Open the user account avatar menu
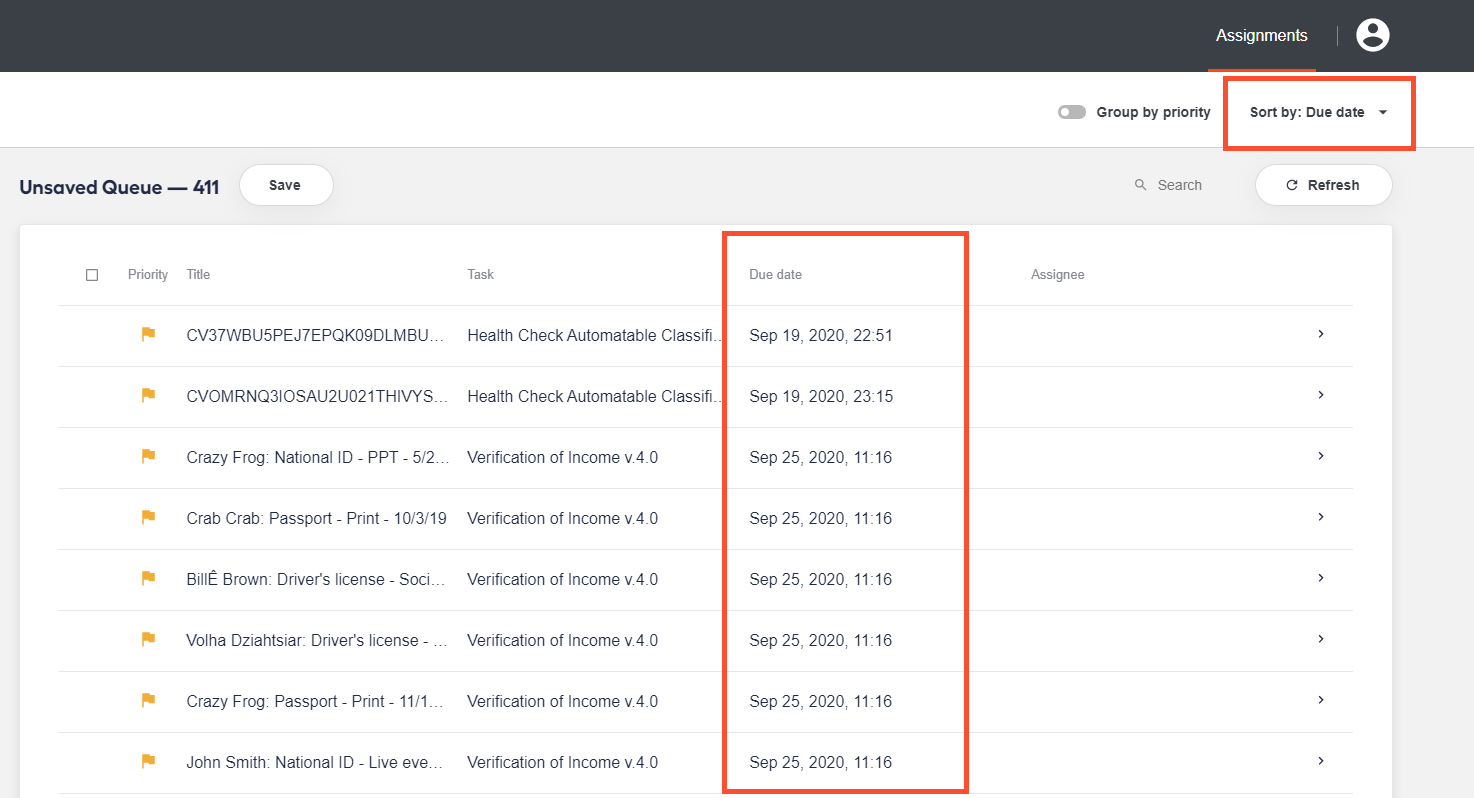 click(1372, 35)
